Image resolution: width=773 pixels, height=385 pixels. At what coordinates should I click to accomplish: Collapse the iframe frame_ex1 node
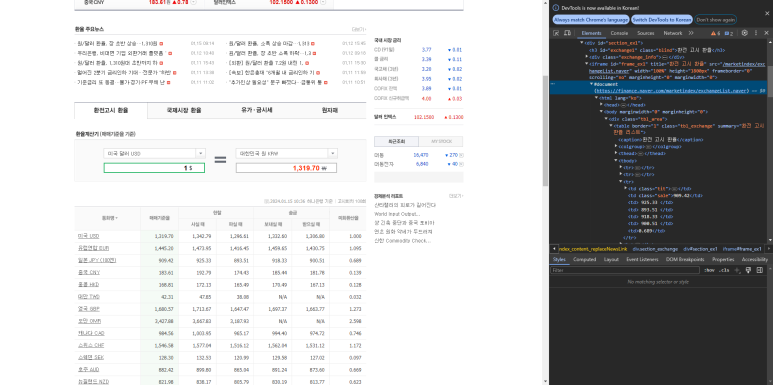pyautogui.click(x=586, y=64)
